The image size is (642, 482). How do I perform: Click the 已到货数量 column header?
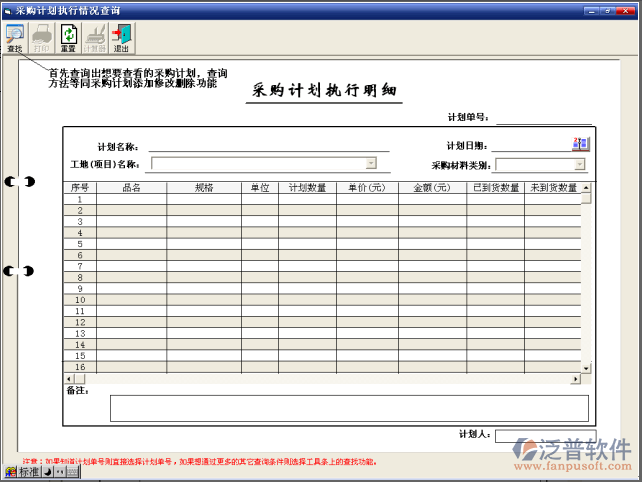pos(495,188)
